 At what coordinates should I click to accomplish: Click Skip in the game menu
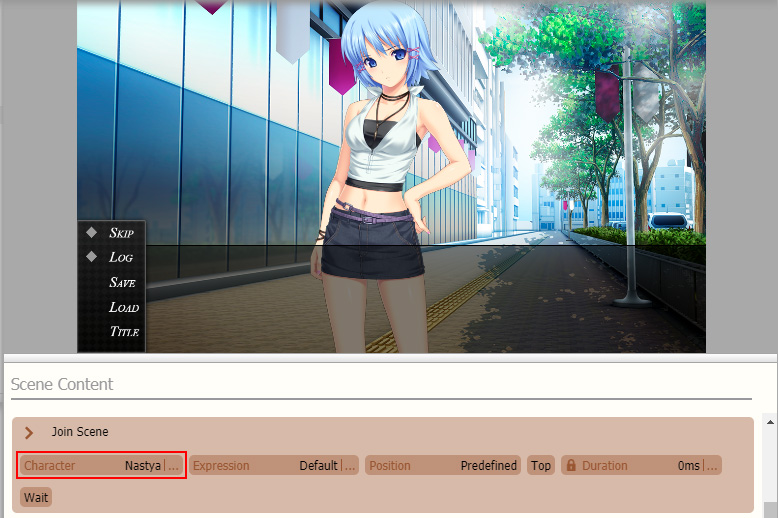click(122, 233)
